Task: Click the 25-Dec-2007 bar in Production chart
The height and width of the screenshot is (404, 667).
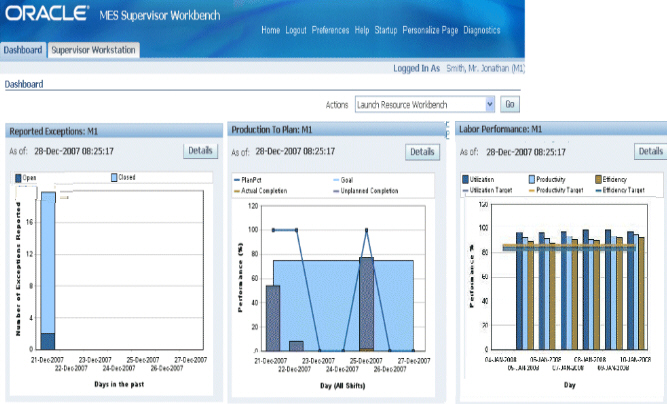Action: [366, 304]
